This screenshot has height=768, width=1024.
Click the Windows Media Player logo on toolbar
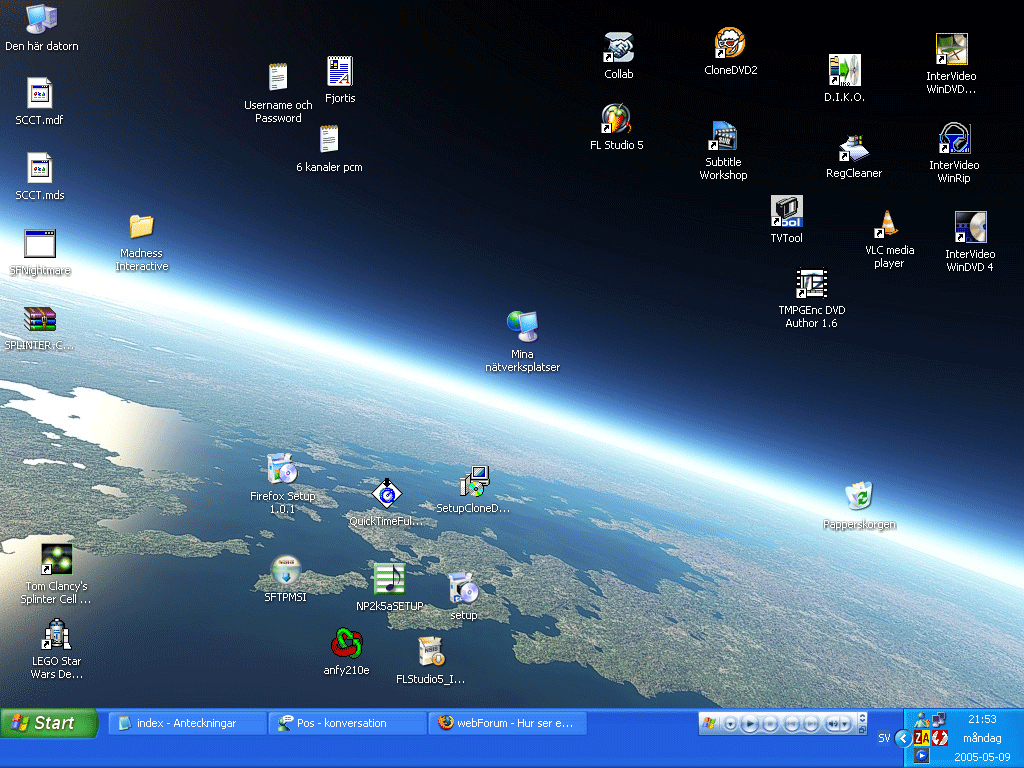pos(709,723)
